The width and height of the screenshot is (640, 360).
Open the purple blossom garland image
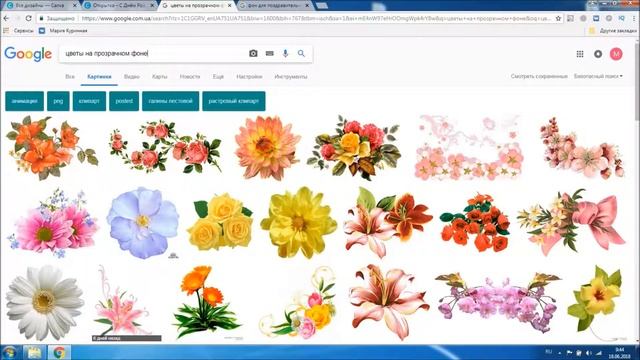pos(498,302)
